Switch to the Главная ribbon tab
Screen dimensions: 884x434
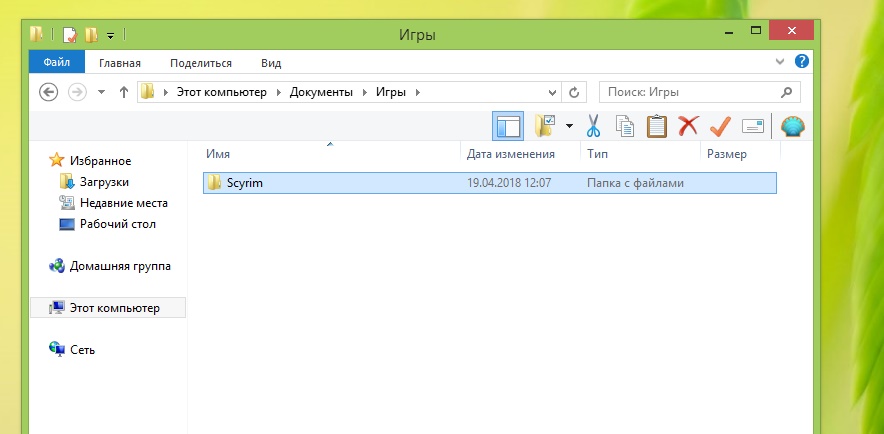click(120, 63)
